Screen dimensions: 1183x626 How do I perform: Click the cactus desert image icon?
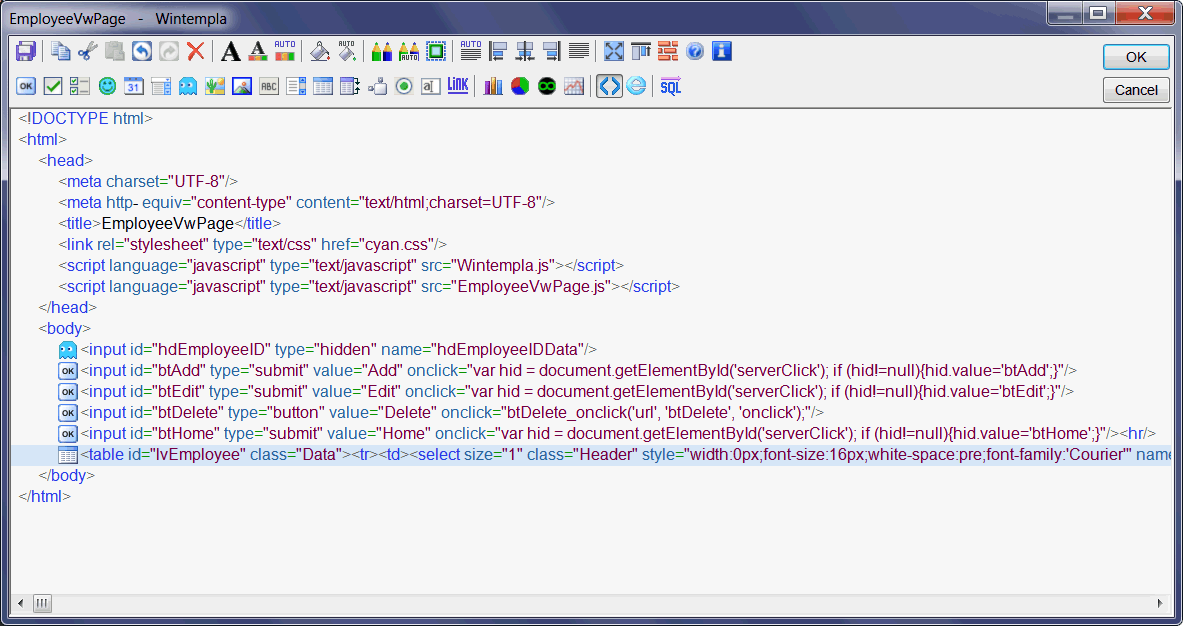(215, 87)
